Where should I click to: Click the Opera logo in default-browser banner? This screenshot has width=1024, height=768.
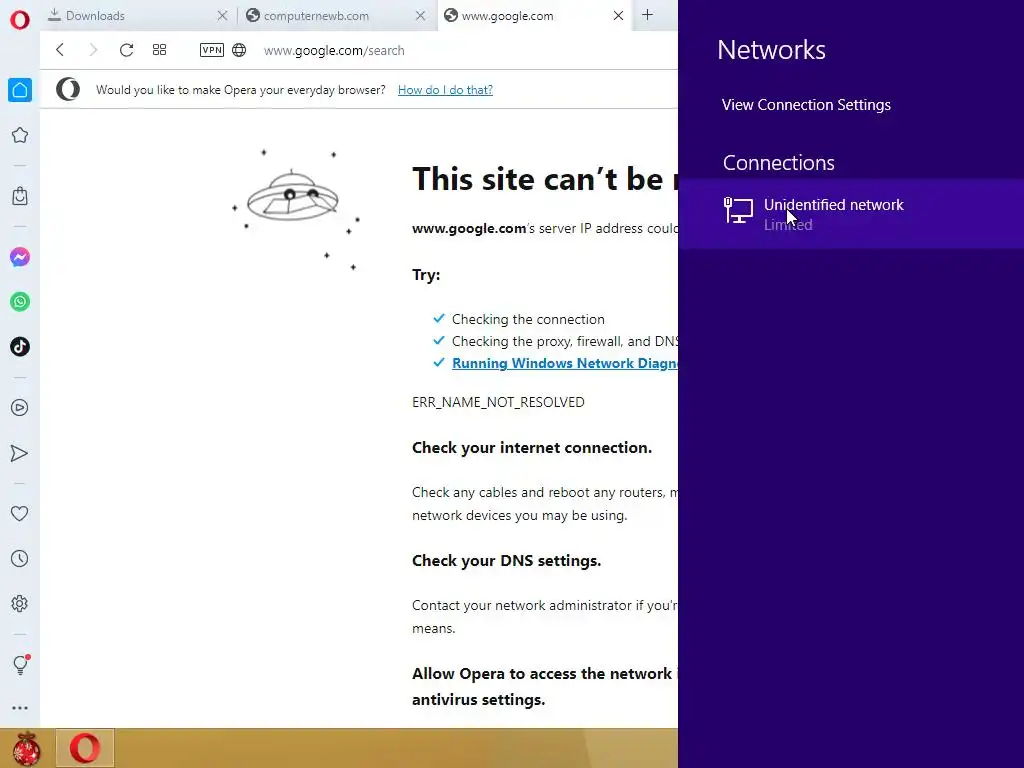(x=68, y=89)
